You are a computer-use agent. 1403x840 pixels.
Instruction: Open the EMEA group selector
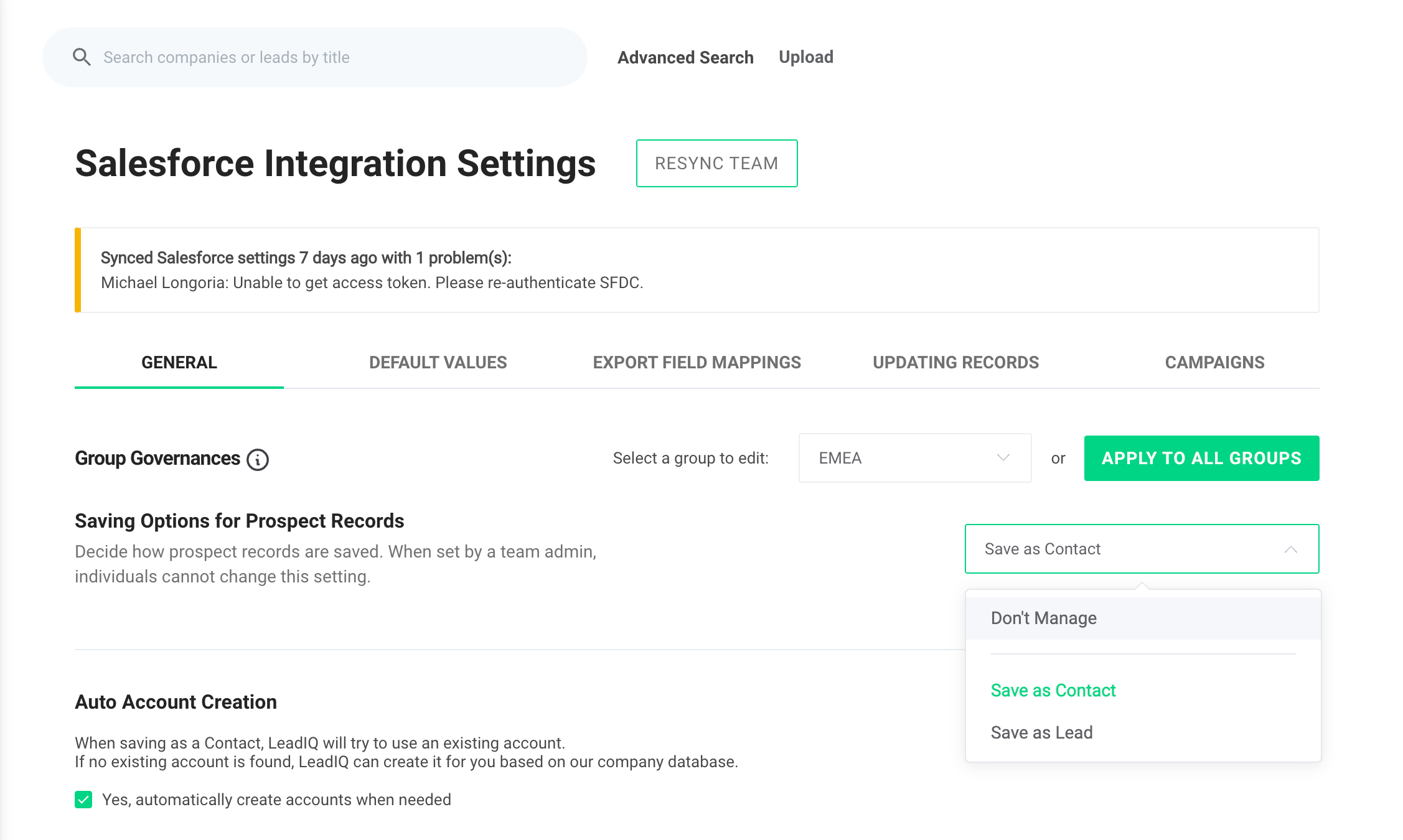tap(914, 458)
